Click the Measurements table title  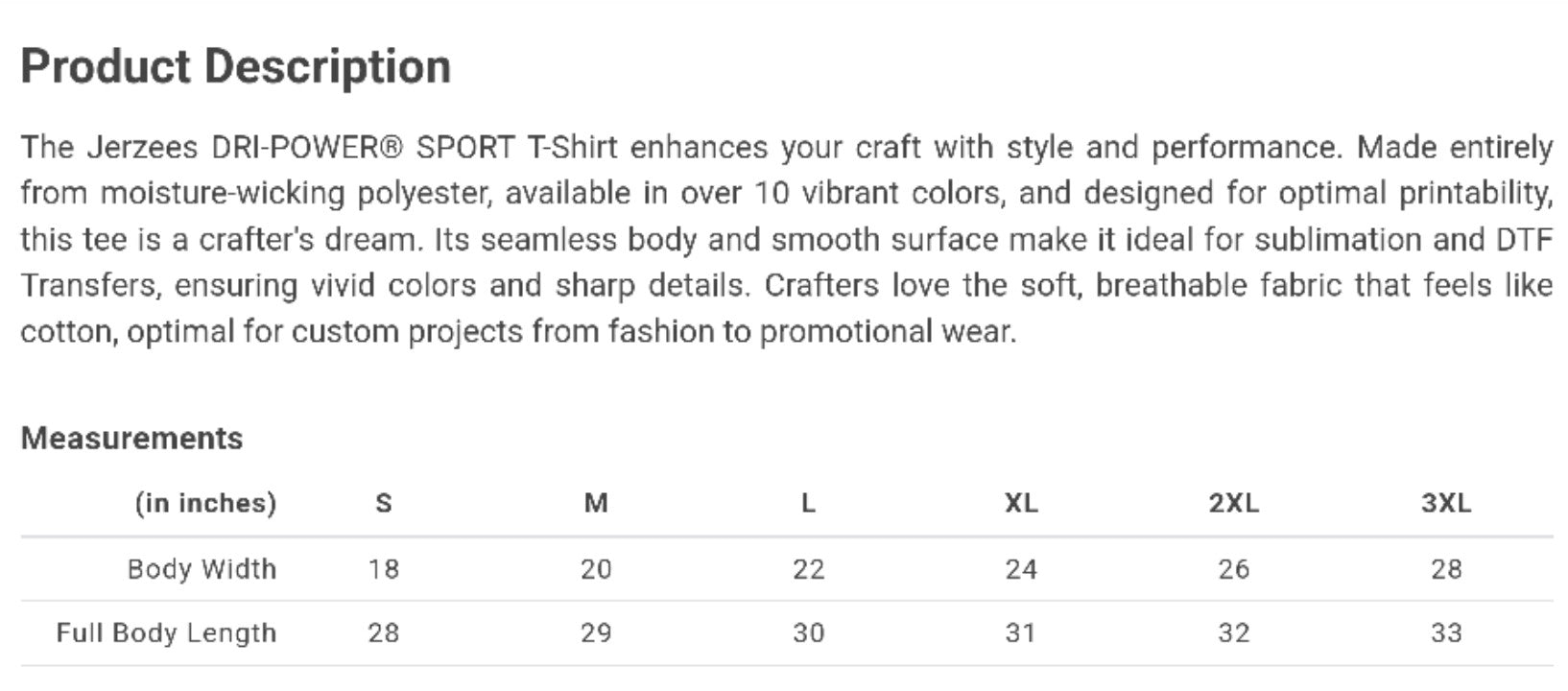(x=131, y=439)
